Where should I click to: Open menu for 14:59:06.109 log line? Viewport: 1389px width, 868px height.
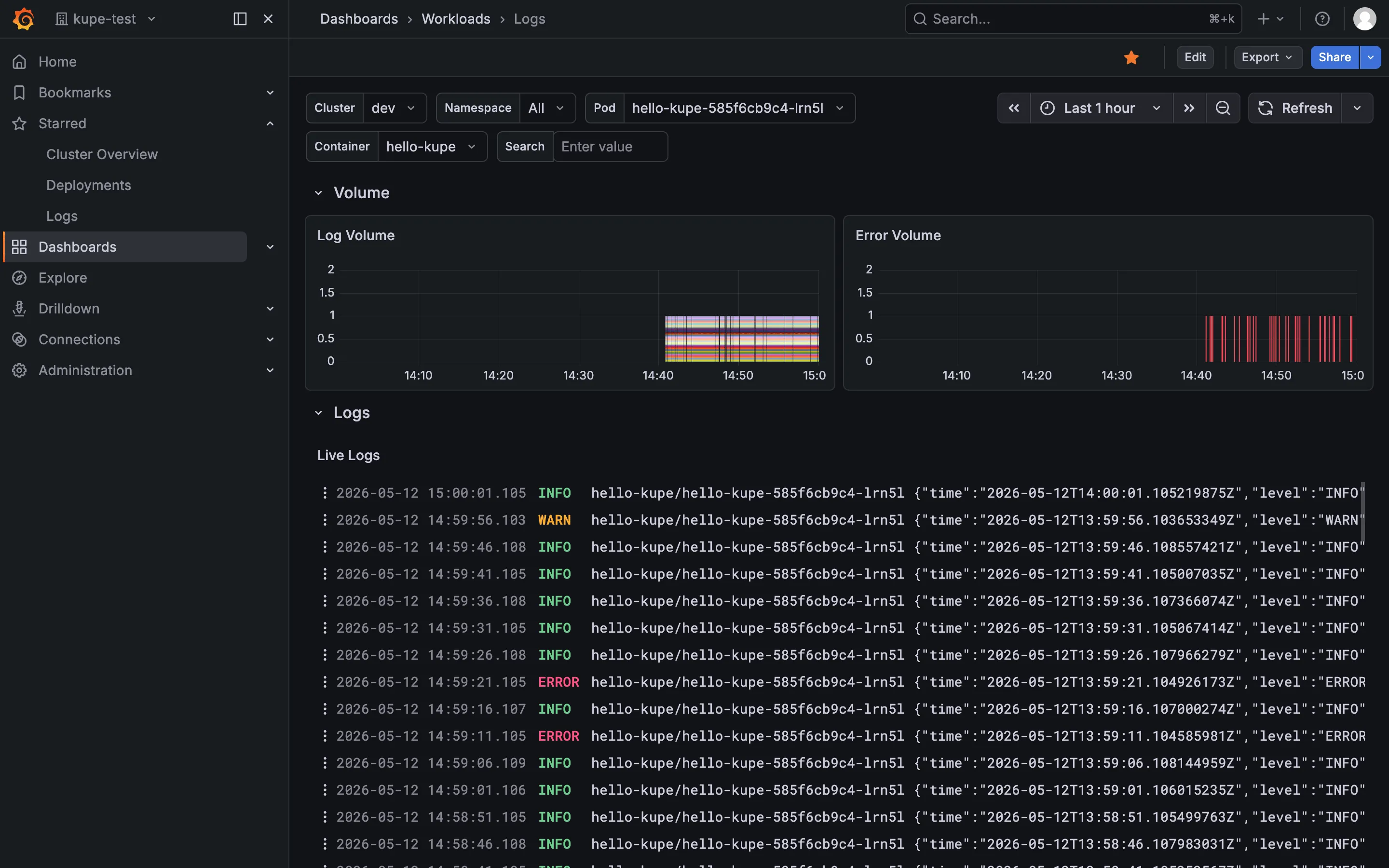point(325,762)
